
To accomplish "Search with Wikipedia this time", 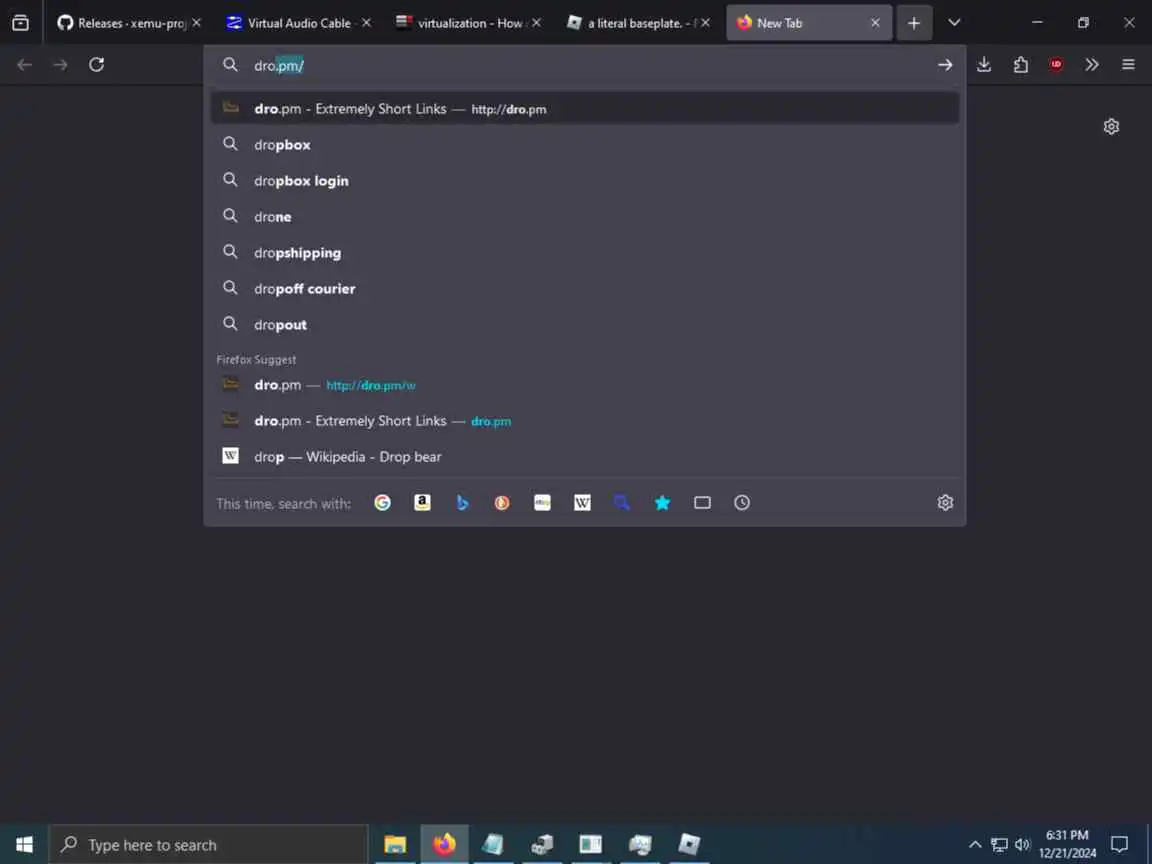I will 582,503.
